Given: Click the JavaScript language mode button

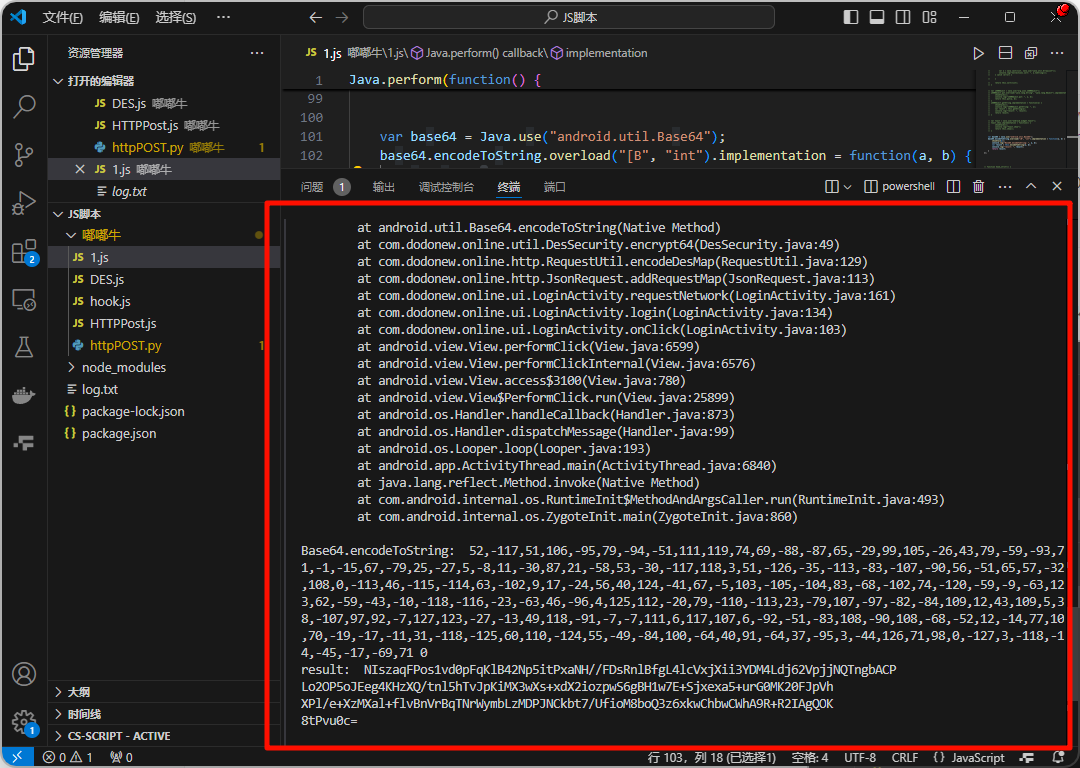Looking at the screenshot, I should click(x=977, y=758).
